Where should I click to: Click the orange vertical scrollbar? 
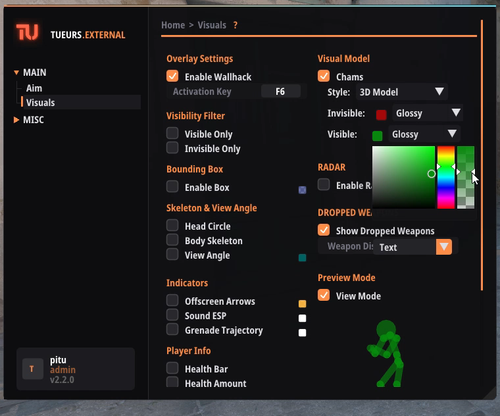click(x=482, y=155)
